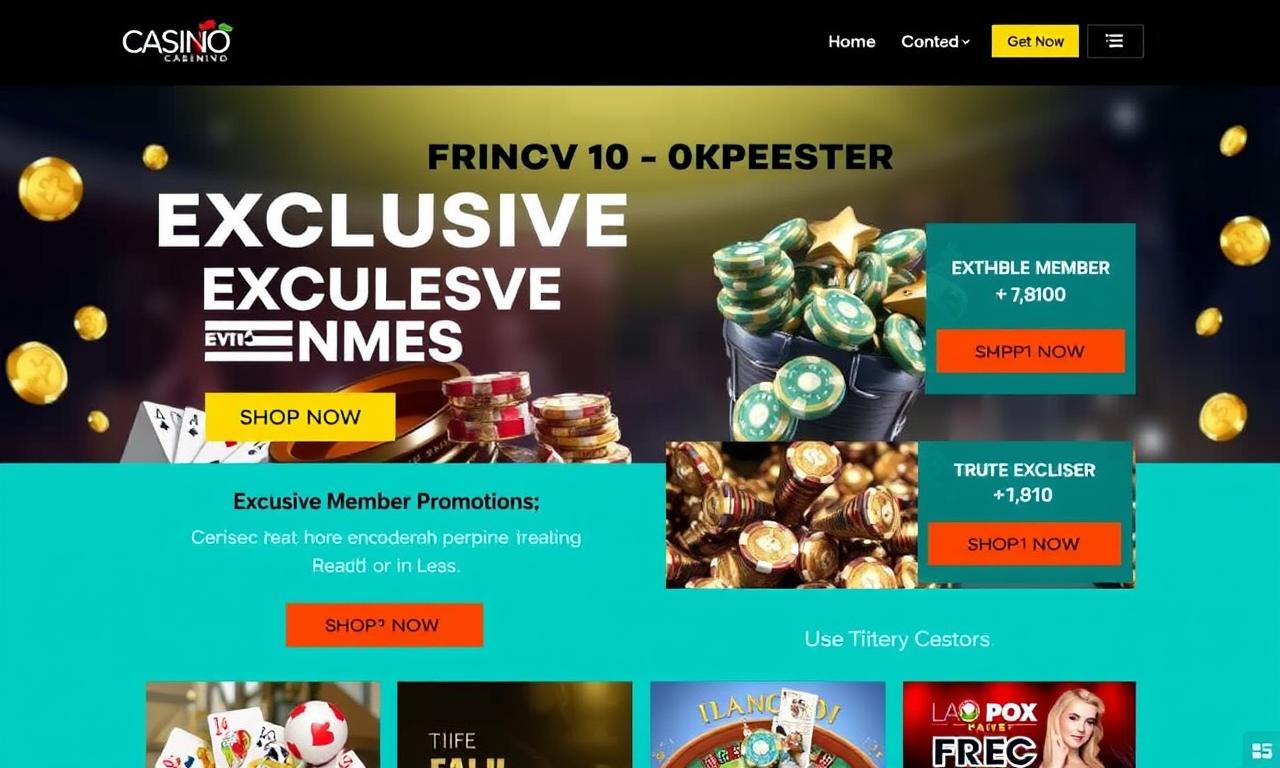Click the stacked red poker chips graphic
Screen dimensions: 1280x768
pos(486,406)
